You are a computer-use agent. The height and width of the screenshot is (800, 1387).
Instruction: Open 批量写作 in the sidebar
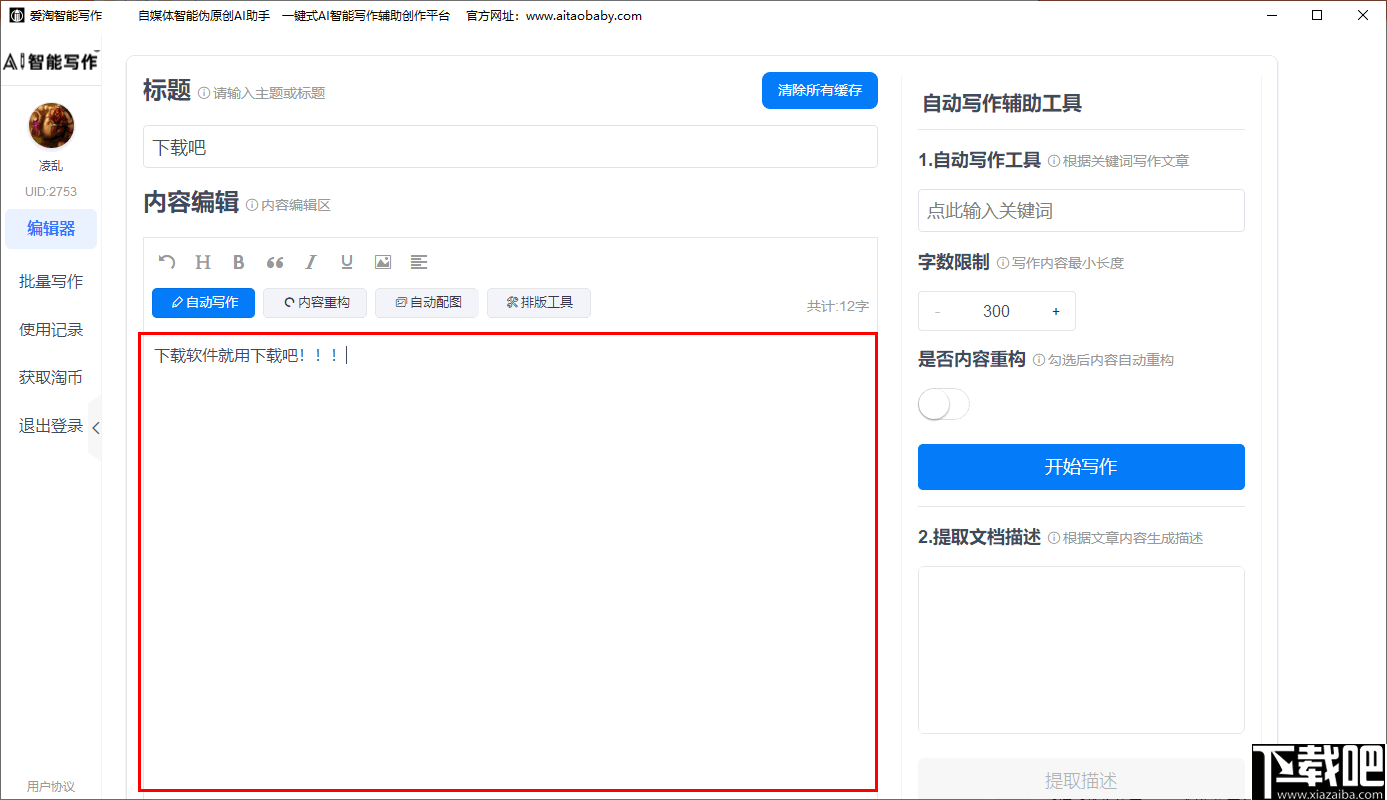(51, 281)
